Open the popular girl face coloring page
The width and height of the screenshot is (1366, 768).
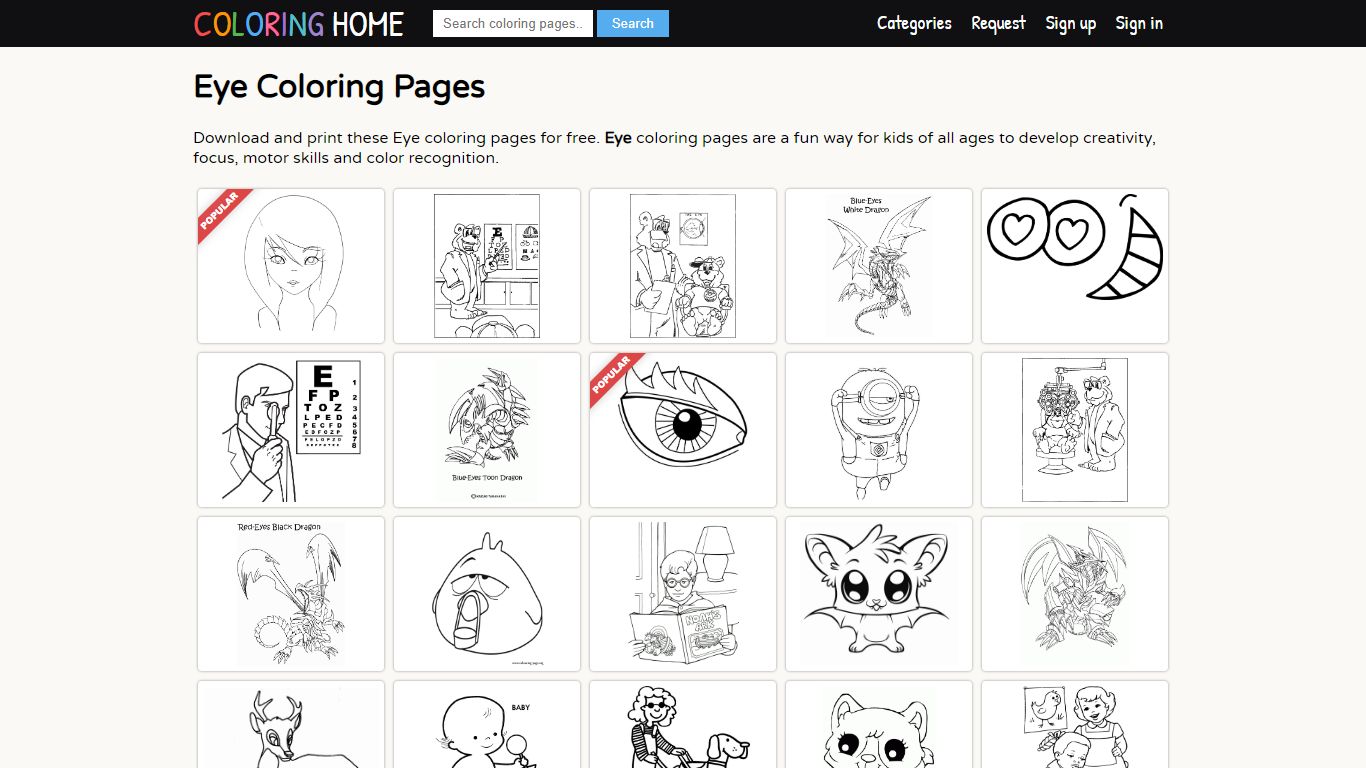[x=291, y=266]
